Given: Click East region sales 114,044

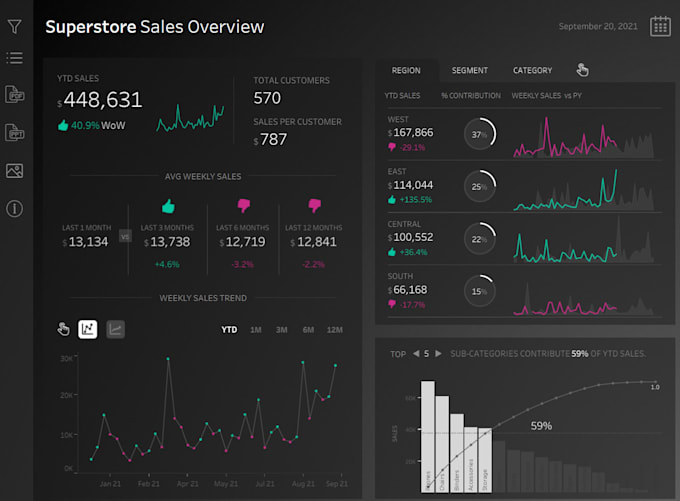Looking at the screenshot, I should [413, 185].
